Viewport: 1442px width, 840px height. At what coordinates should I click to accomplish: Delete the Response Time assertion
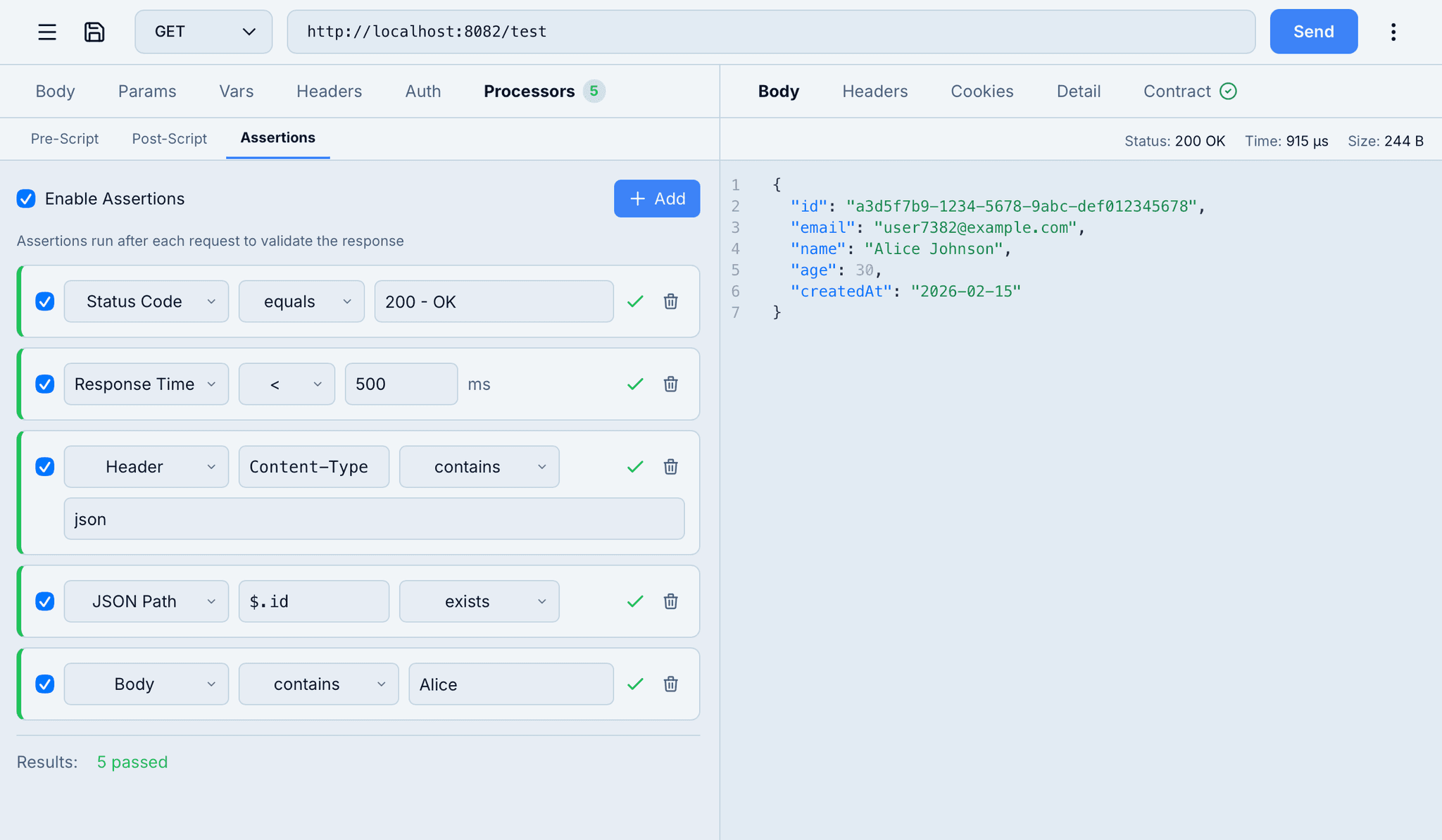pos(670,384)
